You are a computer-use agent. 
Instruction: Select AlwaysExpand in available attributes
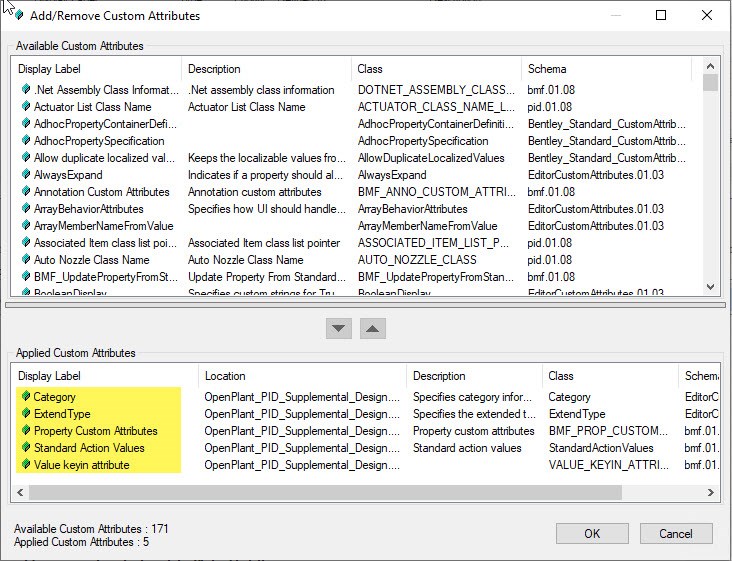(68, 175)
